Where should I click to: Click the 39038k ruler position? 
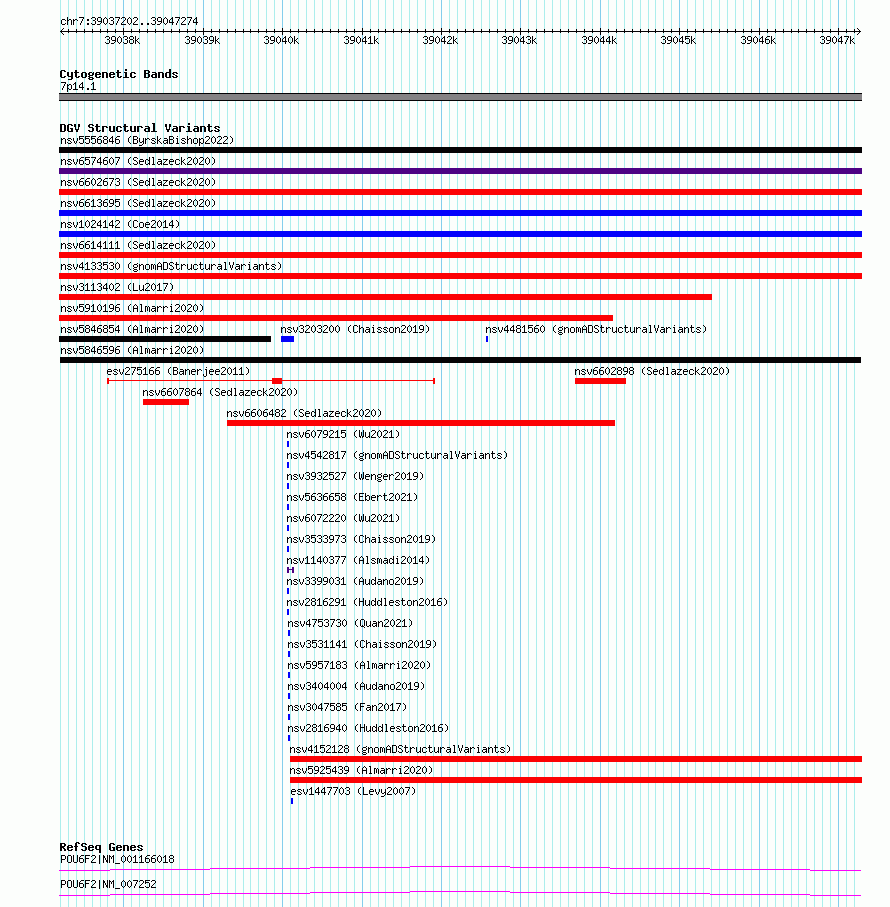click(122, 40)
